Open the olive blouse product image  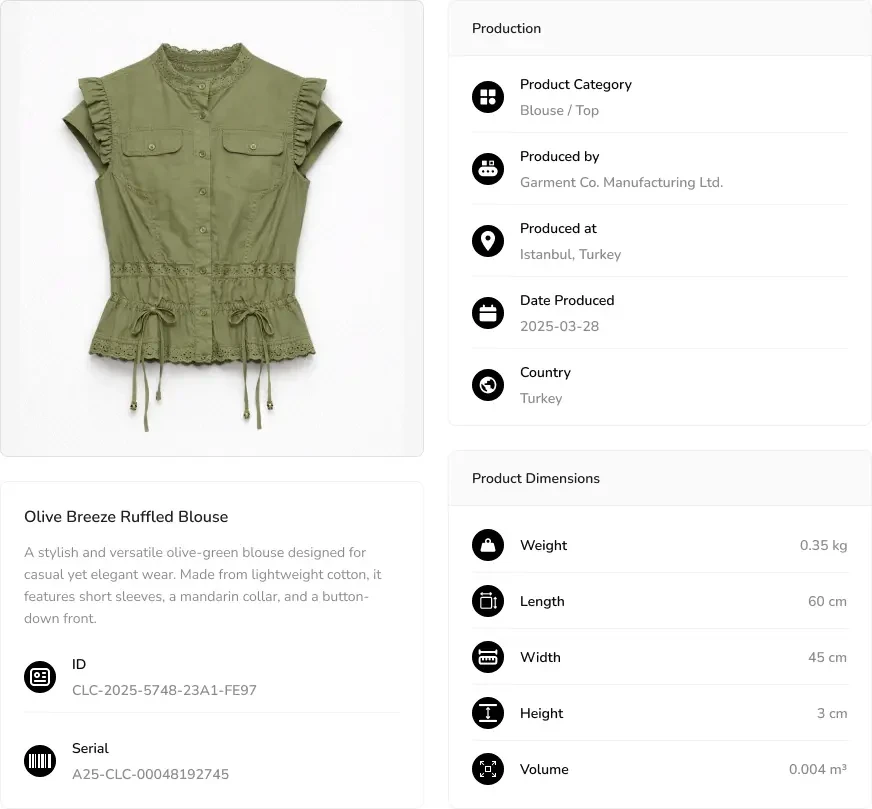pyautogui.click(x=212, y=228)
